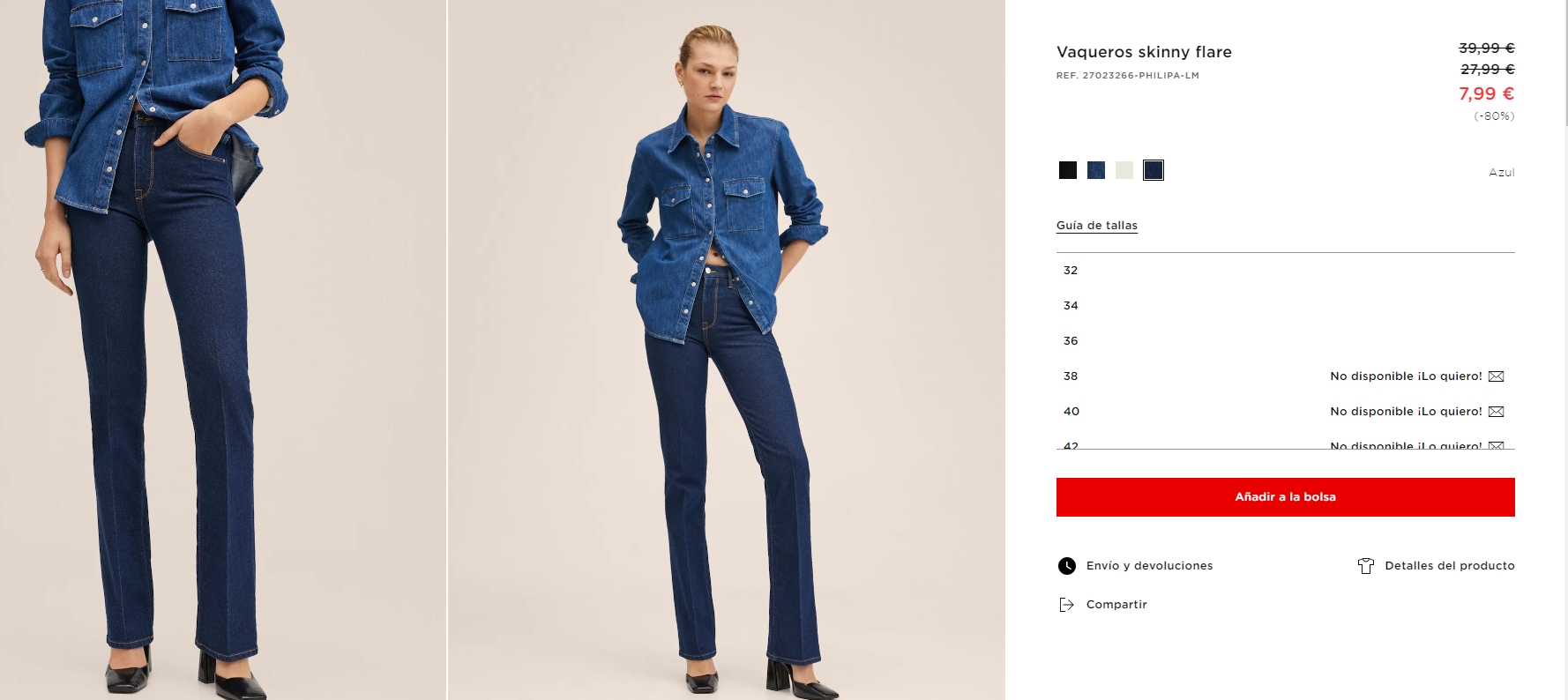1568x700 pixels.
Task: Select size 36
Action: (1285, 341)
